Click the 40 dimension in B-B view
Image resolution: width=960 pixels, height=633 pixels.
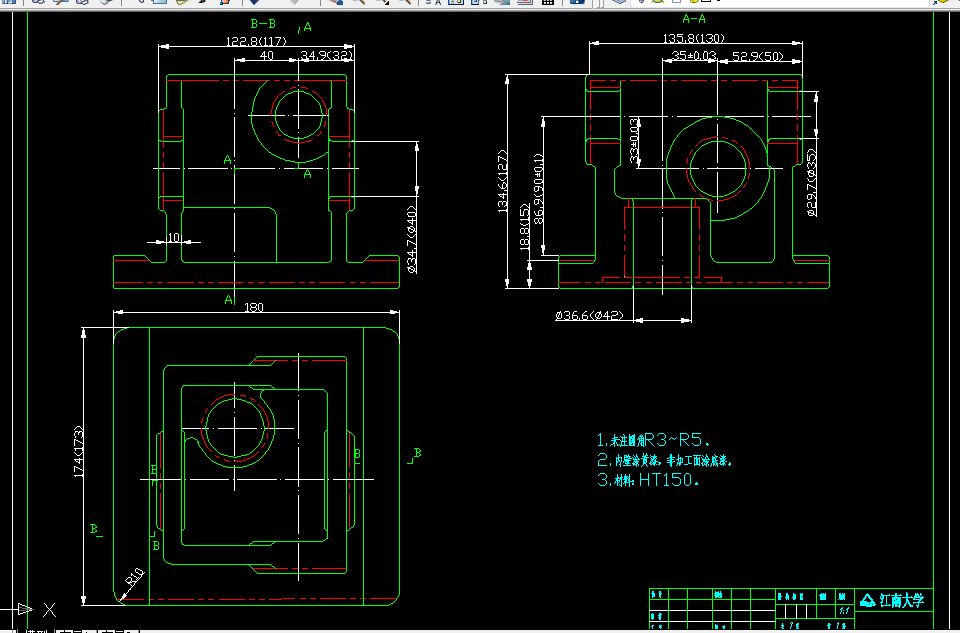click(267, 55)
